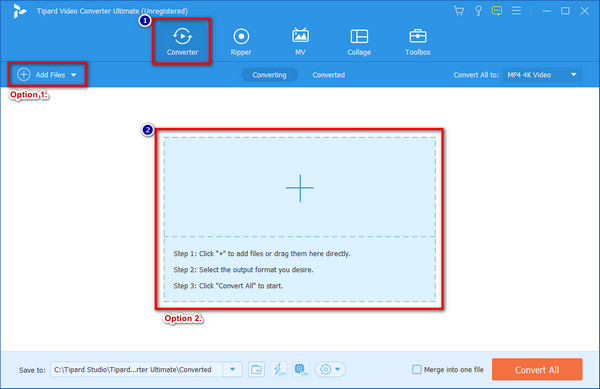Click the Save to path field
Viewport: 600px width, 389px height.
pyautogui.click(x=137, y=369)
